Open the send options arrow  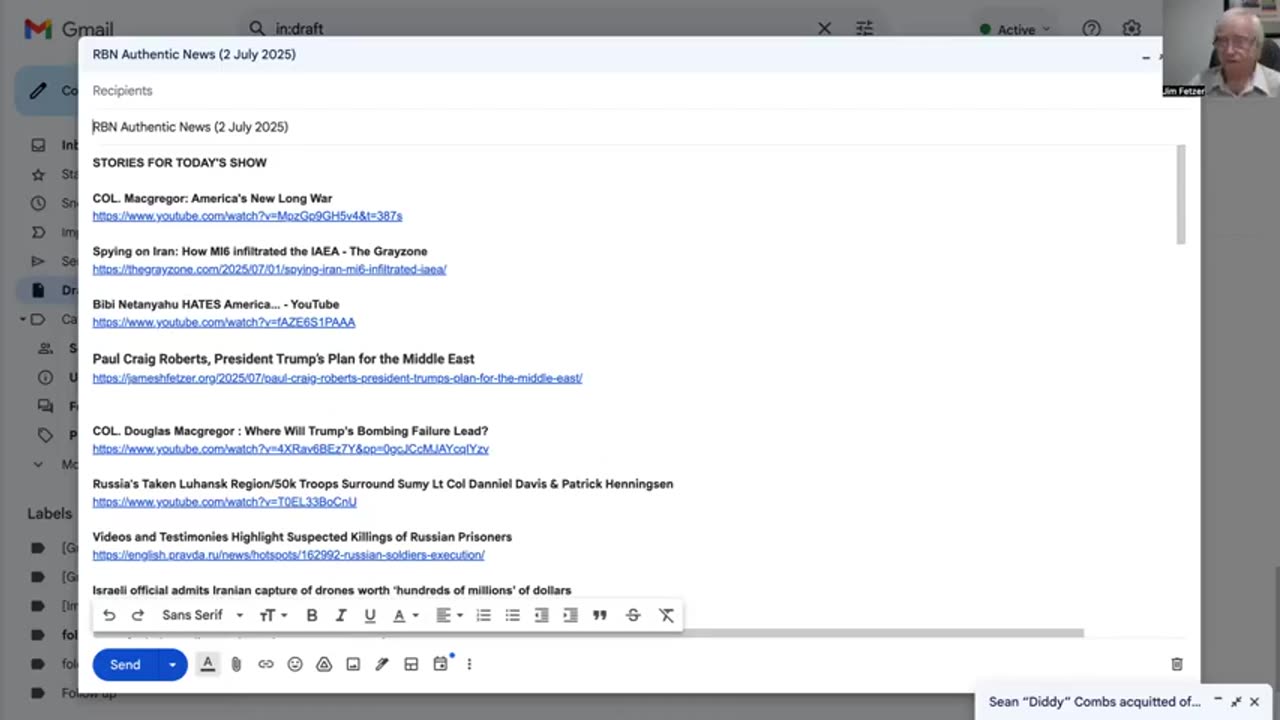click(x=173, y=664)
